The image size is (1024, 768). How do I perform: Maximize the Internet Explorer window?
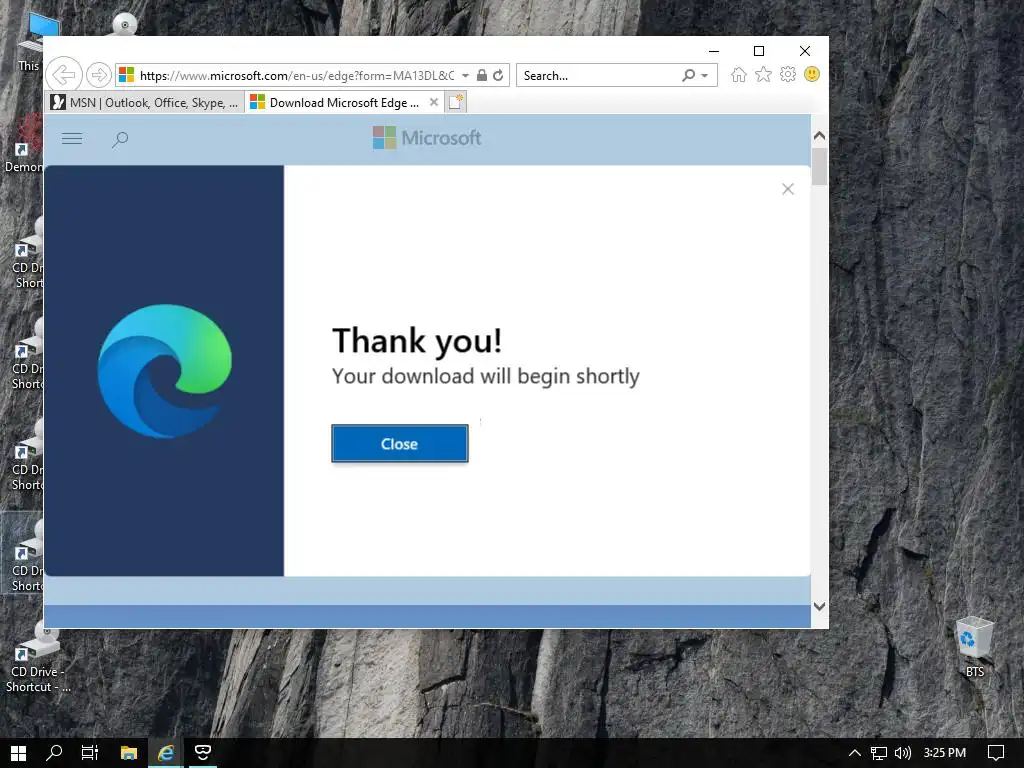click(759, 51)
